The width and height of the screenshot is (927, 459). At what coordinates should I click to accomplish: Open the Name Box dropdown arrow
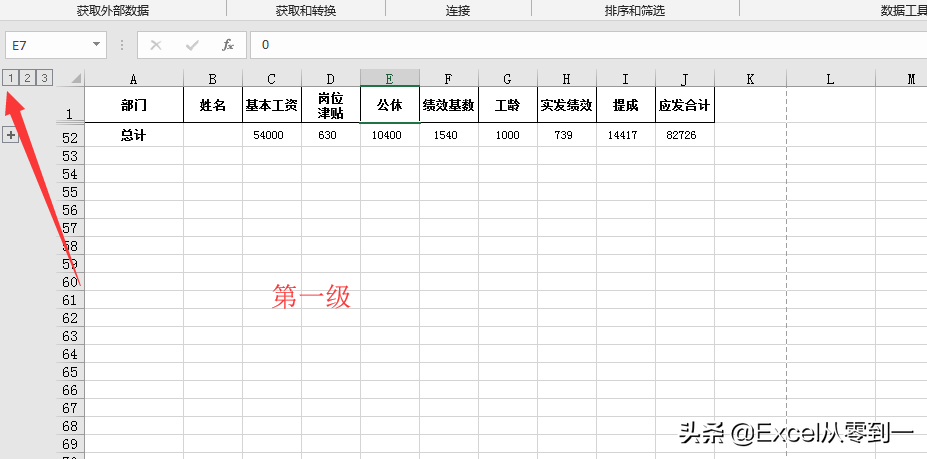coord(96,45)
